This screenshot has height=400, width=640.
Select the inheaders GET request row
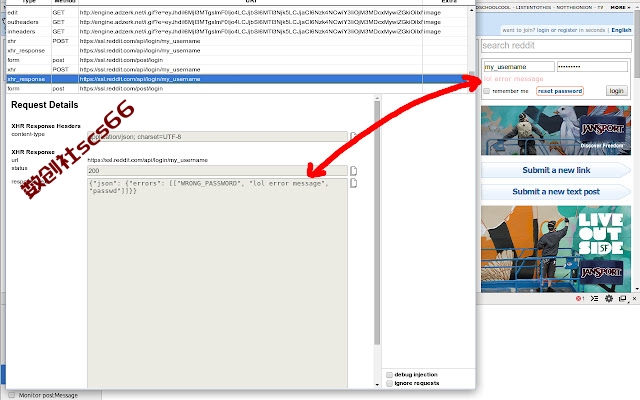(237, 31)
